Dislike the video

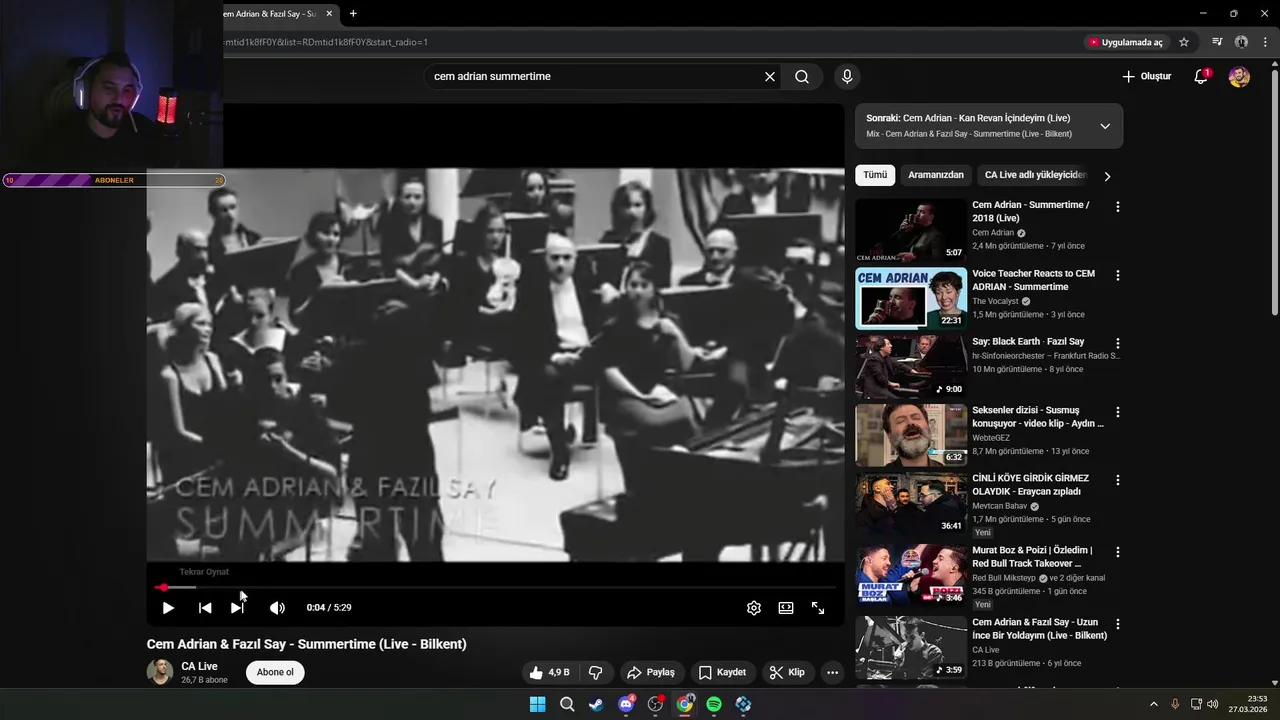point(595,673)
